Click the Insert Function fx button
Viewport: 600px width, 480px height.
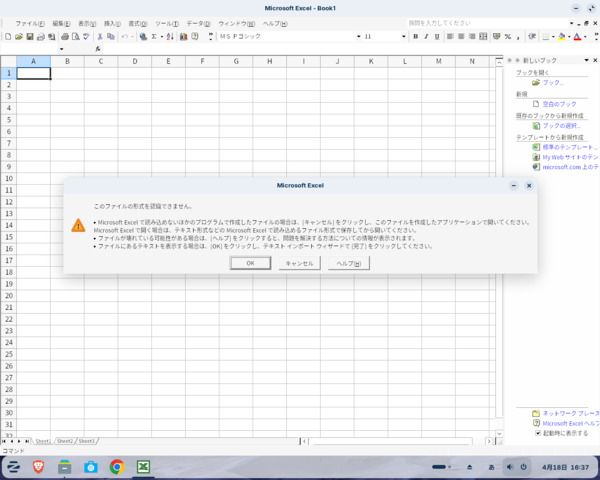[98, 49]
